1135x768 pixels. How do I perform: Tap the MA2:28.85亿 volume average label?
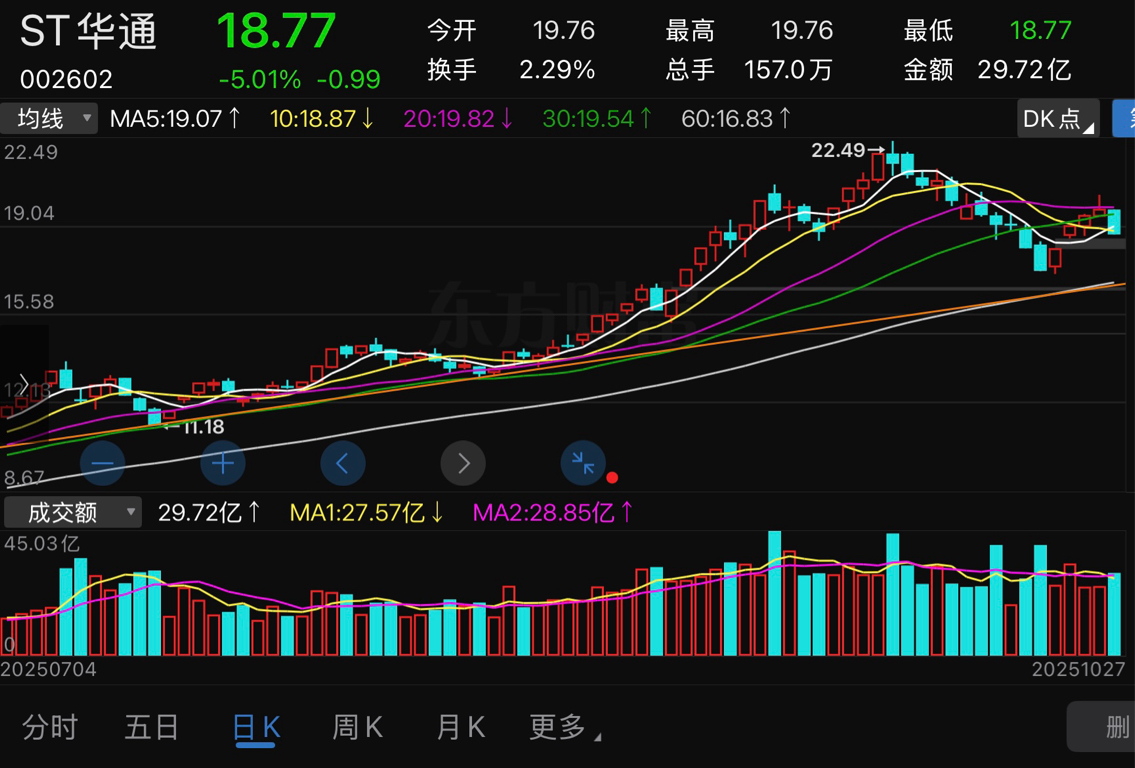[553, 512]
